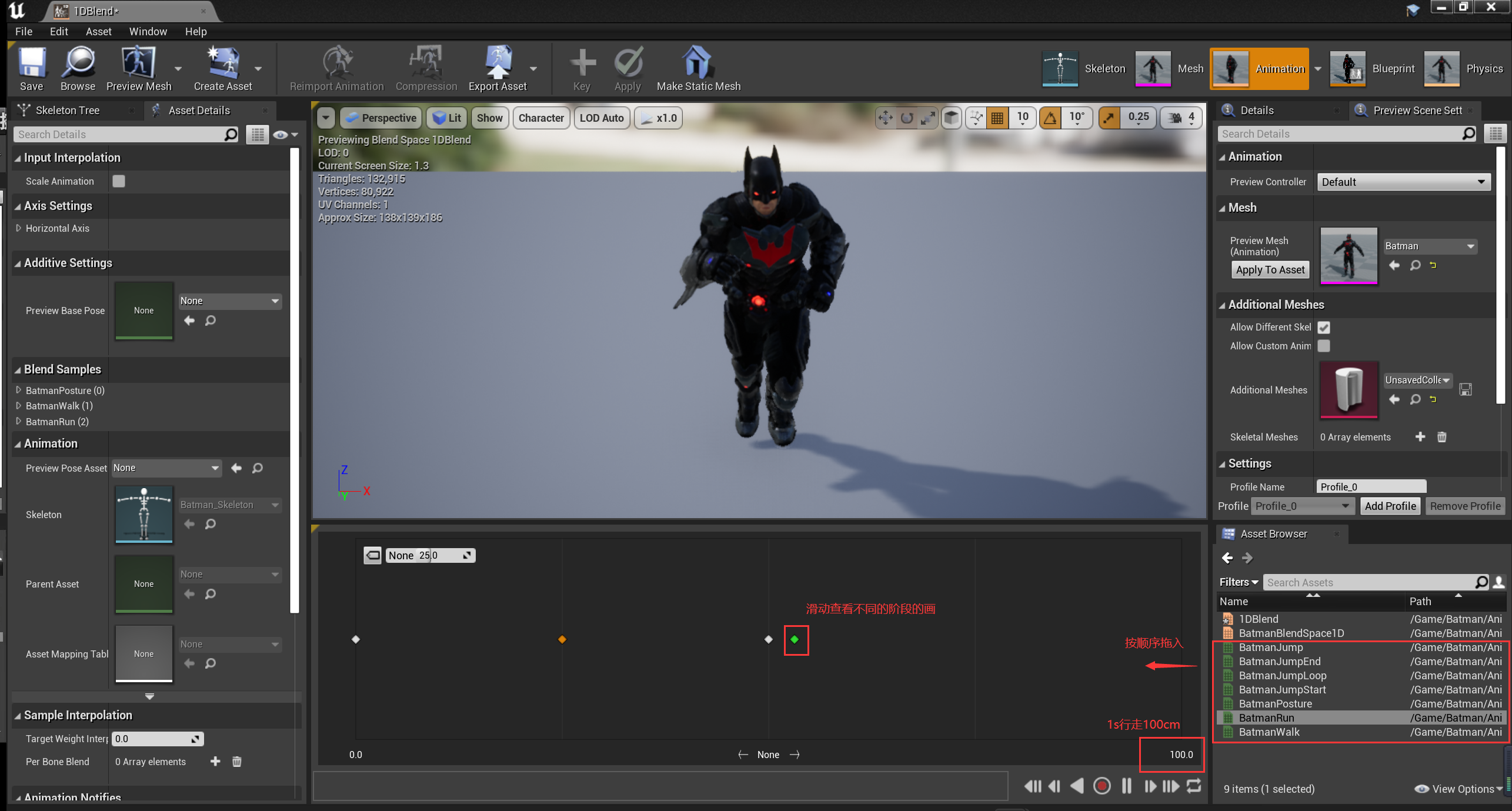The width and height of the screenshot is (1512, 811).
Task: Toggle the loop playback icon
Action: pyautogui.click(x=1194, y=786)
